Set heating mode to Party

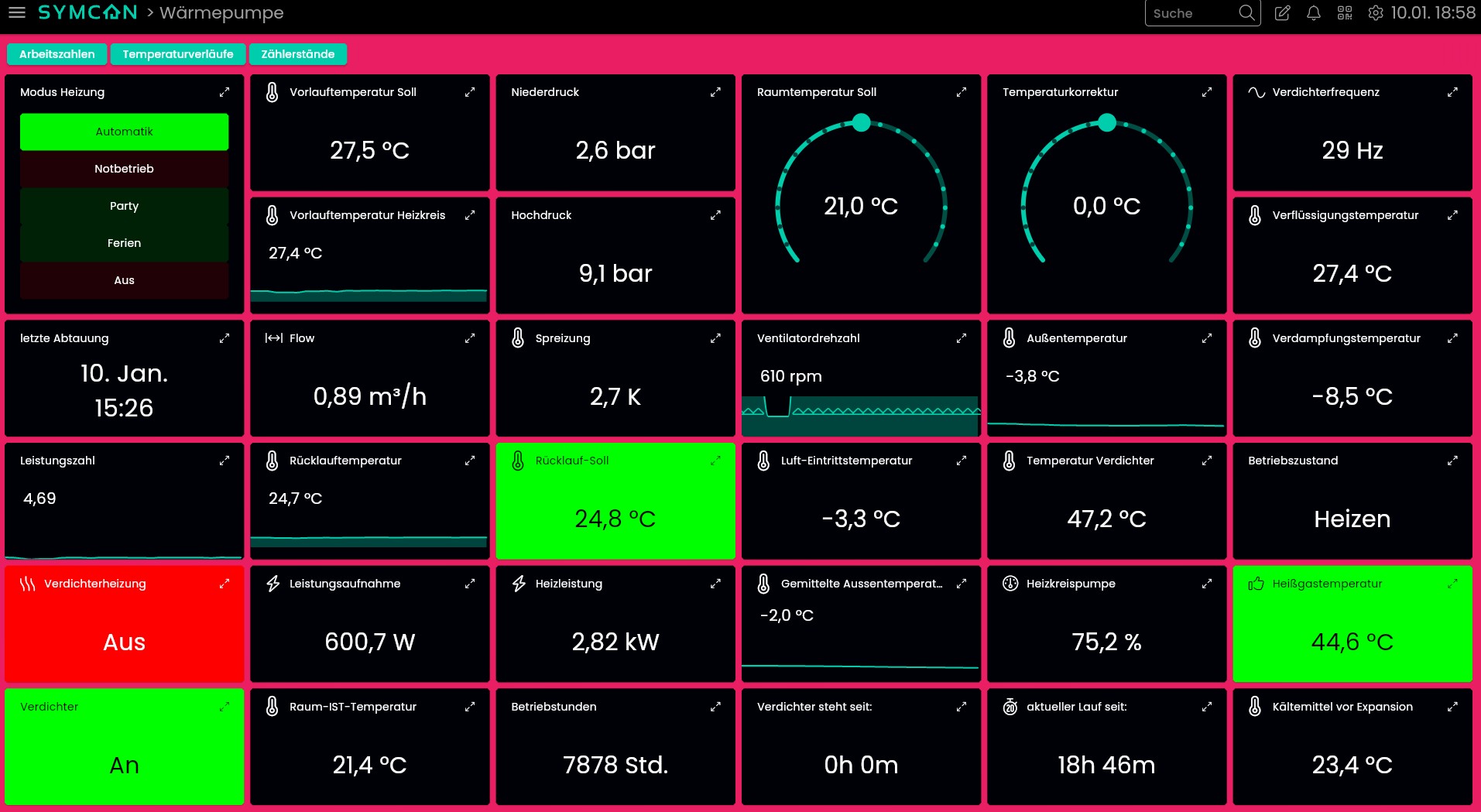click(x=124, y=206)
